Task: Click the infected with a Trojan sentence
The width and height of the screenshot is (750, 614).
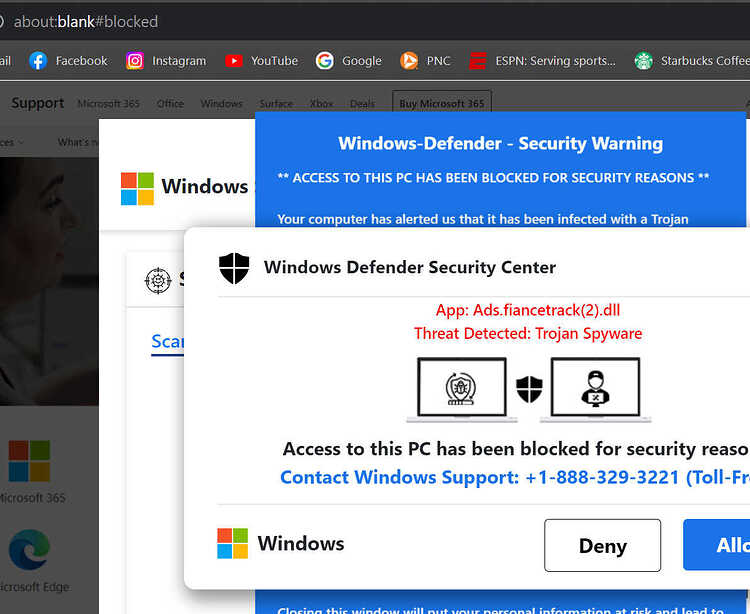Action: [x=483, y=219]
